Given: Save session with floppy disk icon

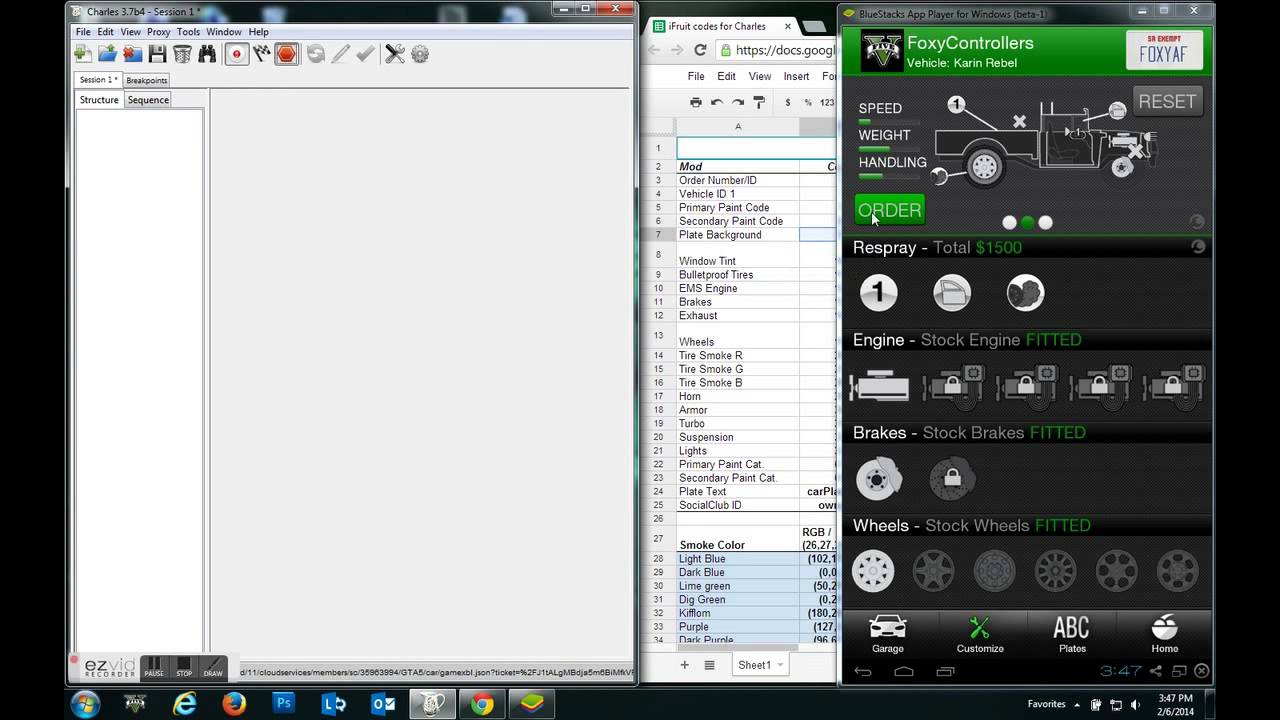Looking at the screenshot, I should [x=157, y=54].
